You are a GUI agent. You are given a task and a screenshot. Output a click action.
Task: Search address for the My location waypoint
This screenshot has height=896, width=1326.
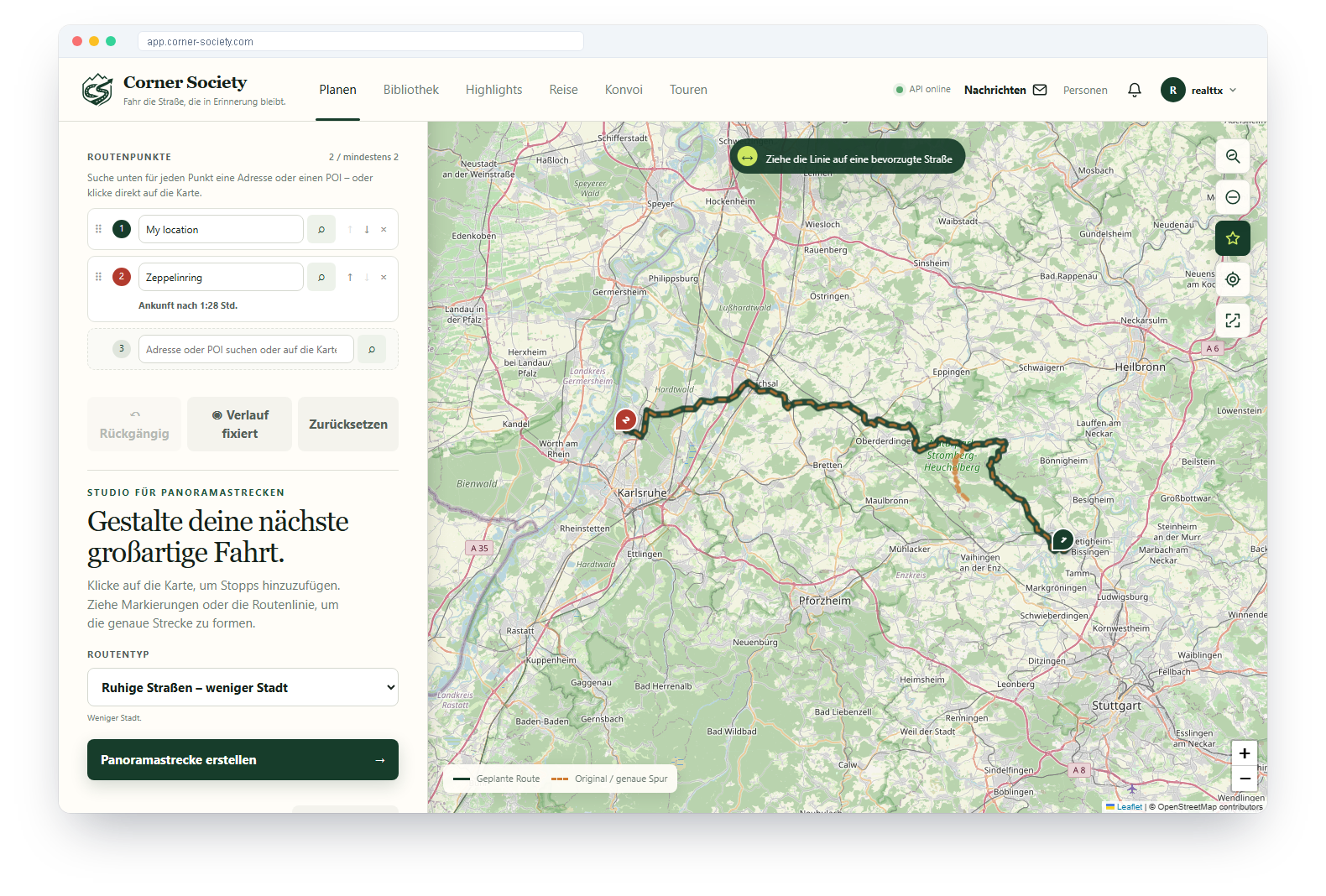(x=321, y=229)
